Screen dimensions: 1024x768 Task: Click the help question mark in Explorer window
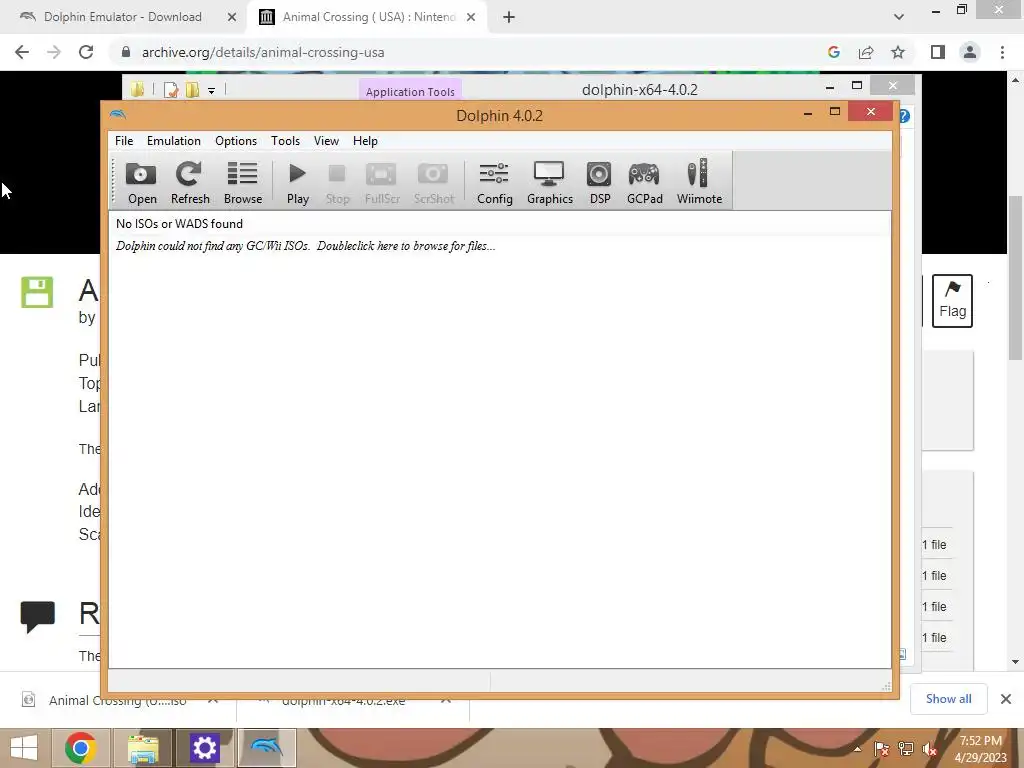[x=904, y=116]
